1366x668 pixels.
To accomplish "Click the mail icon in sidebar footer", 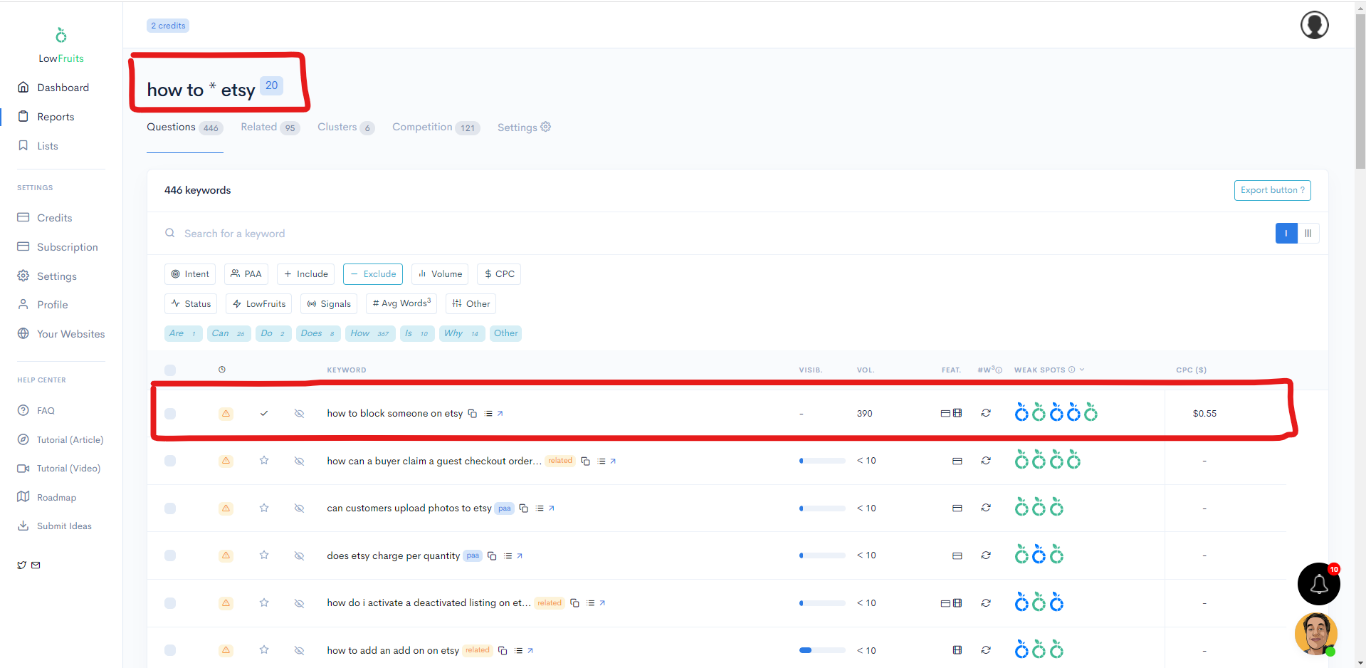I will click(x=36, y=565).
